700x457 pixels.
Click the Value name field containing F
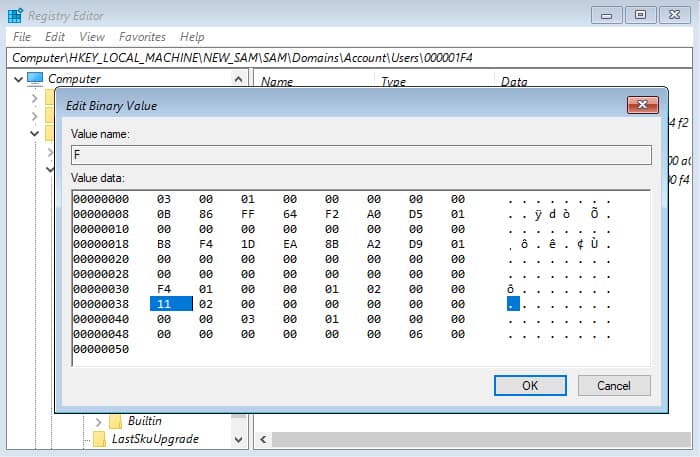[x=361, y=155]
